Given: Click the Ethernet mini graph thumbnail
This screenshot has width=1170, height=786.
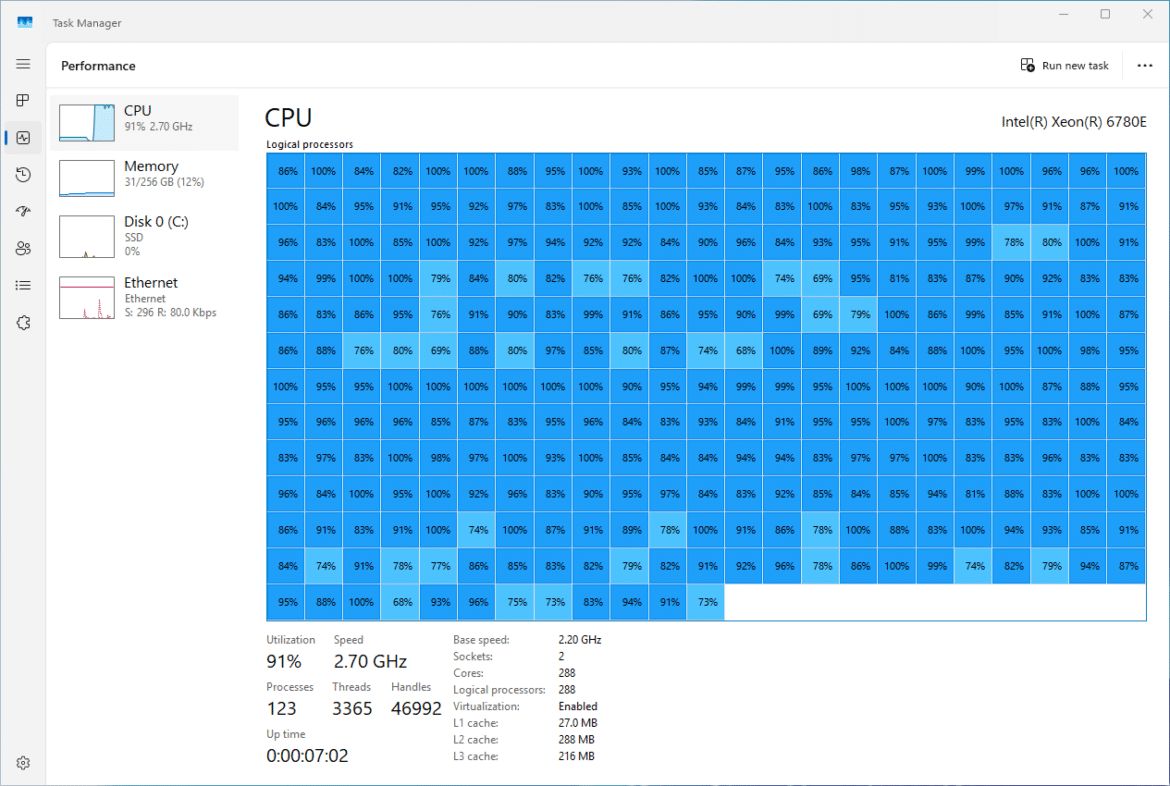Looking at the screenshot, I should (87, 297).
